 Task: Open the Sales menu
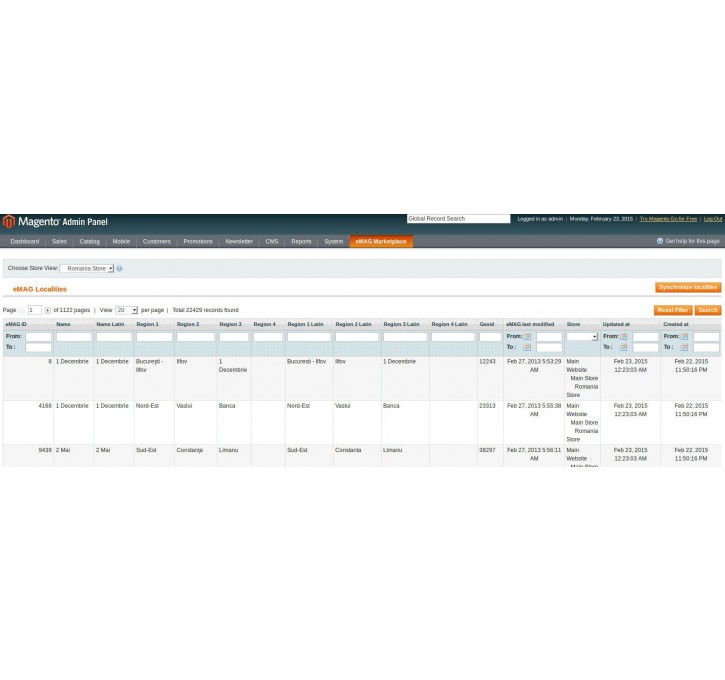pos(59,241)
